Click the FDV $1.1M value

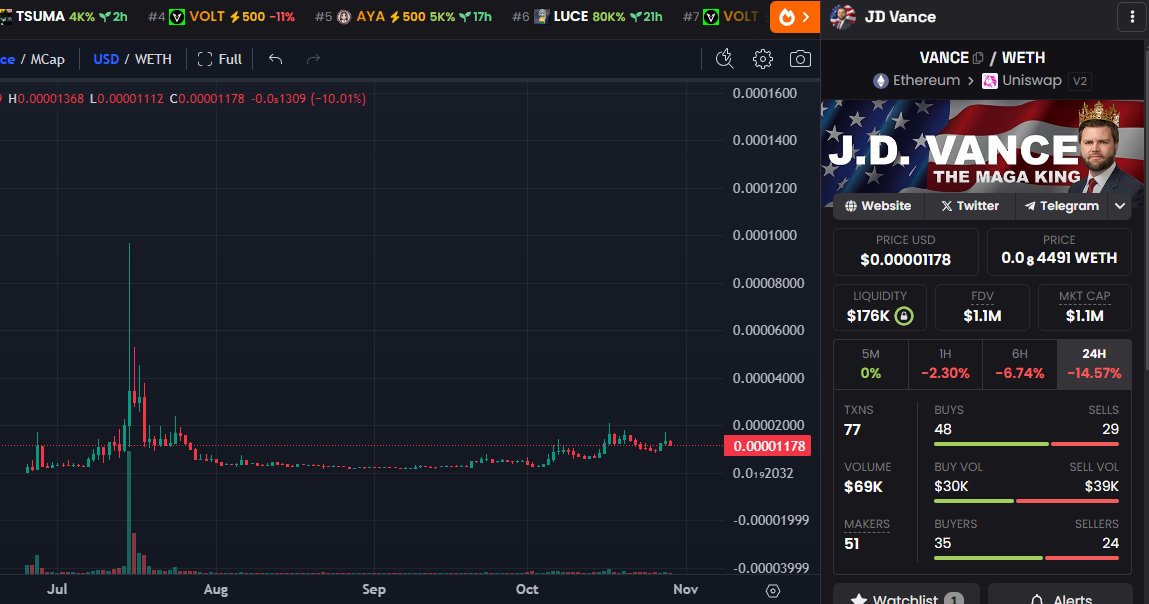tap(982, 316)
